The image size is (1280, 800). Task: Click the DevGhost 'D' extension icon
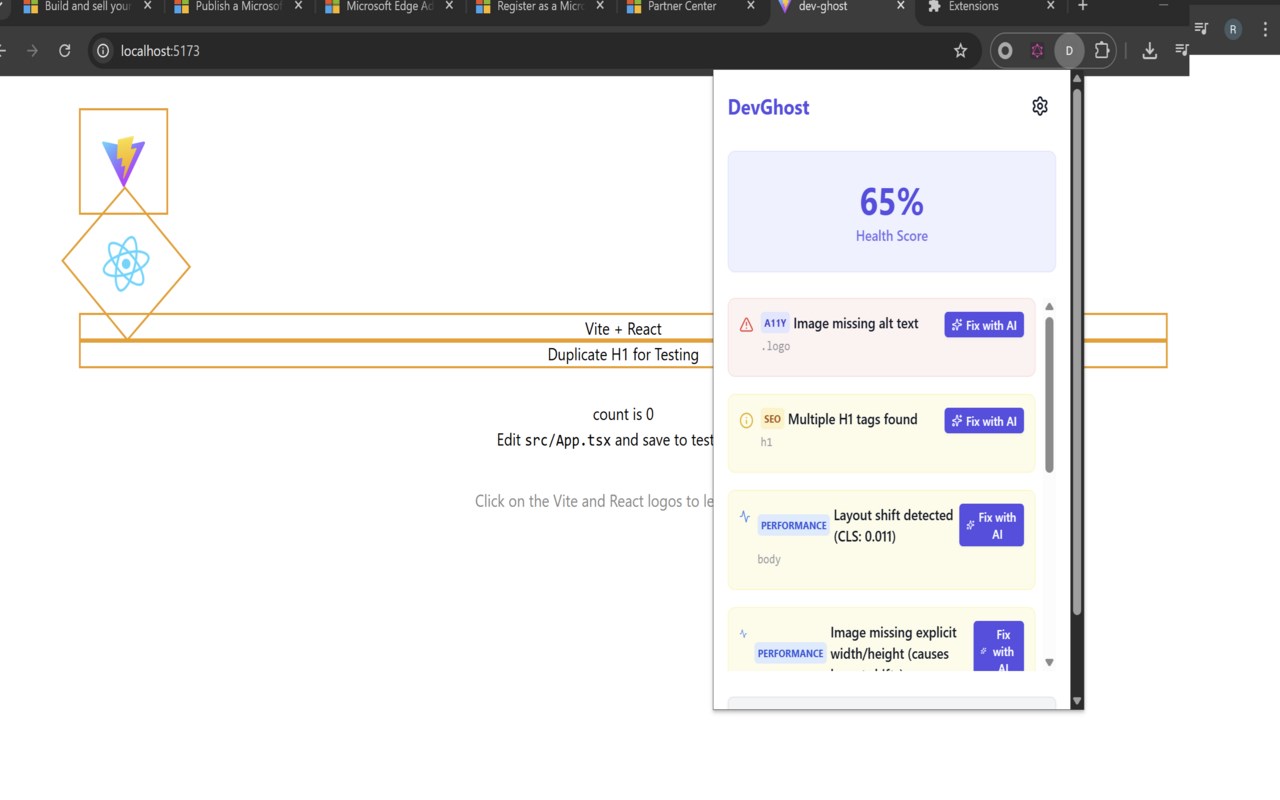click(1069, 50)
